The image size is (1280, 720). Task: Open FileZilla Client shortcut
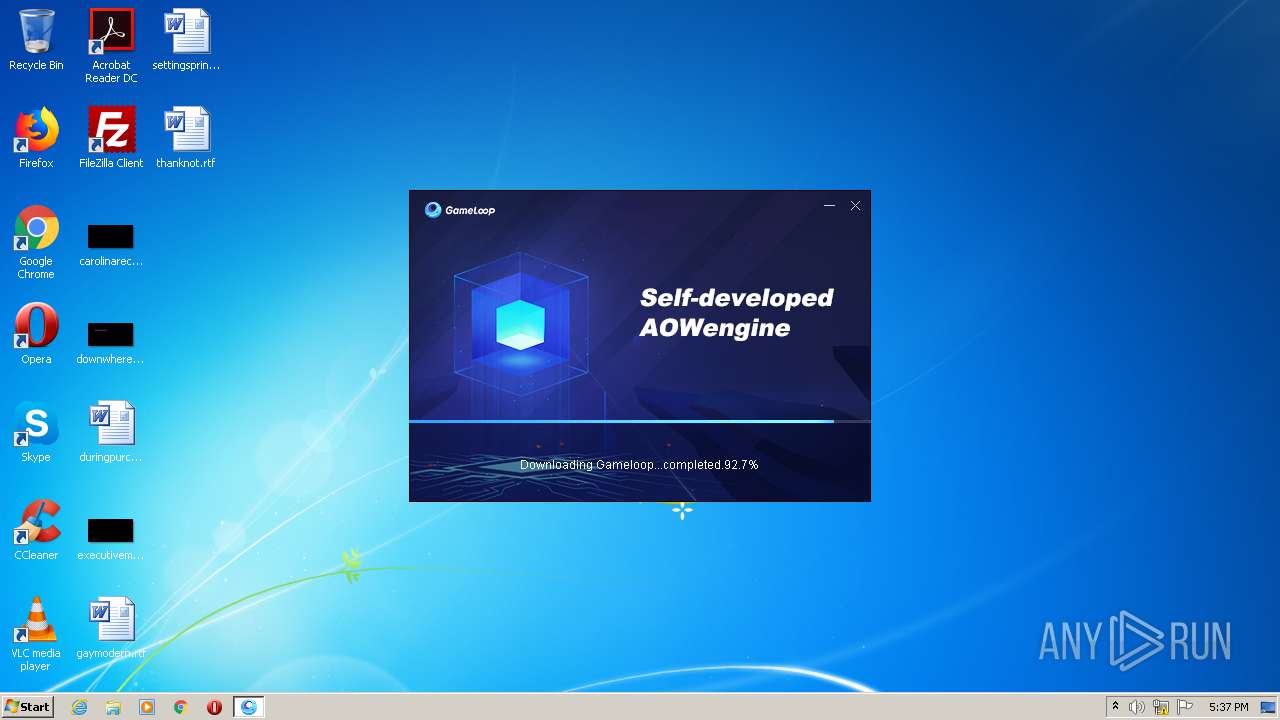111,138
